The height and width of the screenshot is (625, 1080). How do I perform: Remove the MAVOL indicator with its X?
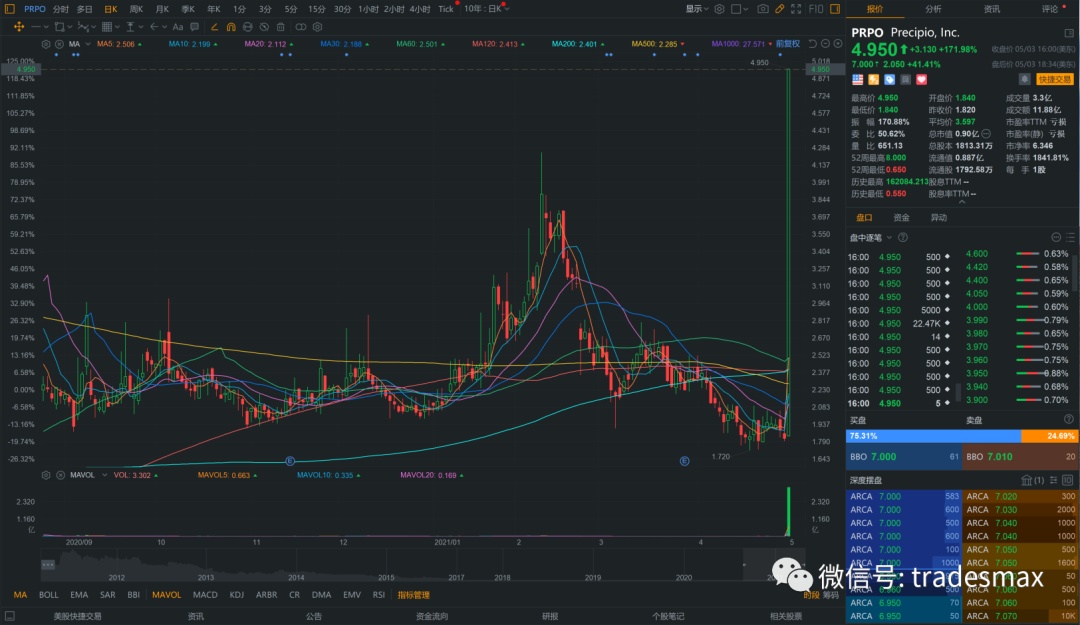tap(59, 475)
